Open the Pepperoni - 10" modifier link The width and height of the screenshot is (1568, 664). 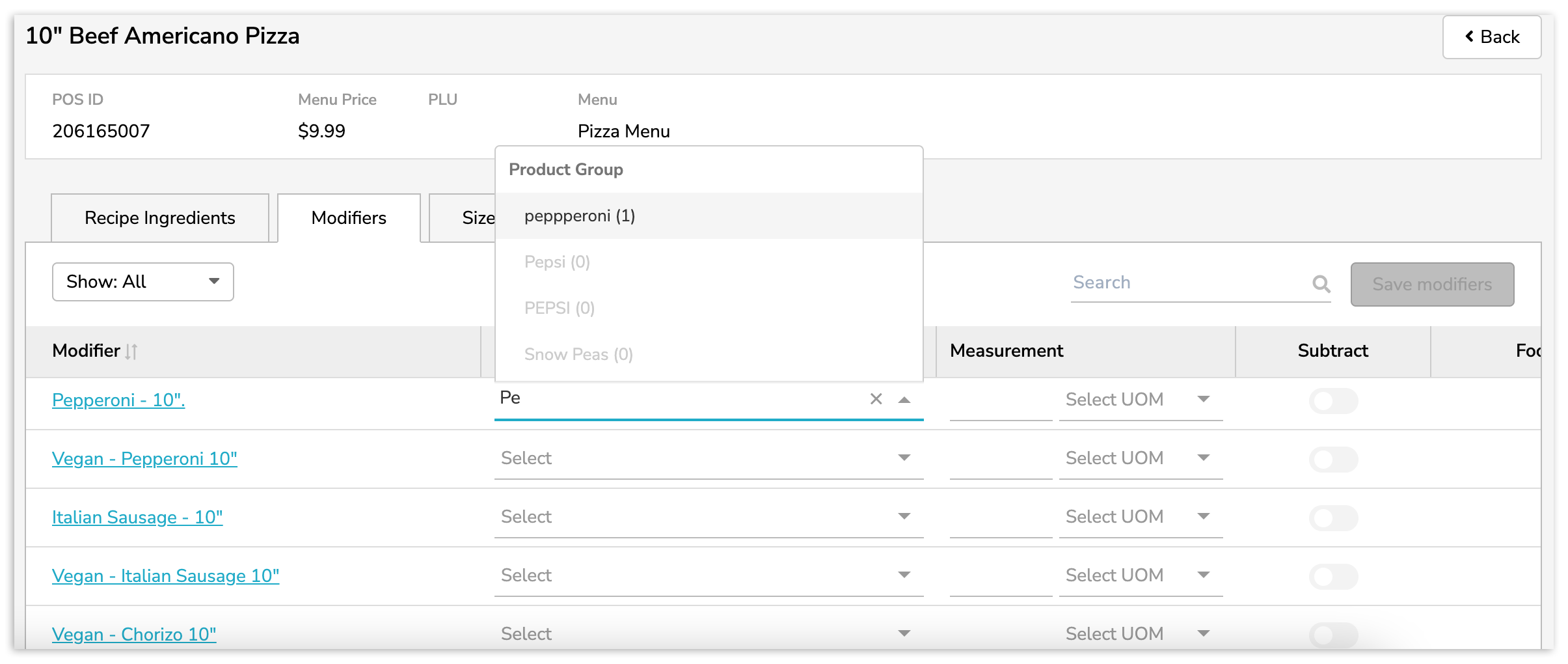click(x=118, y=400)
